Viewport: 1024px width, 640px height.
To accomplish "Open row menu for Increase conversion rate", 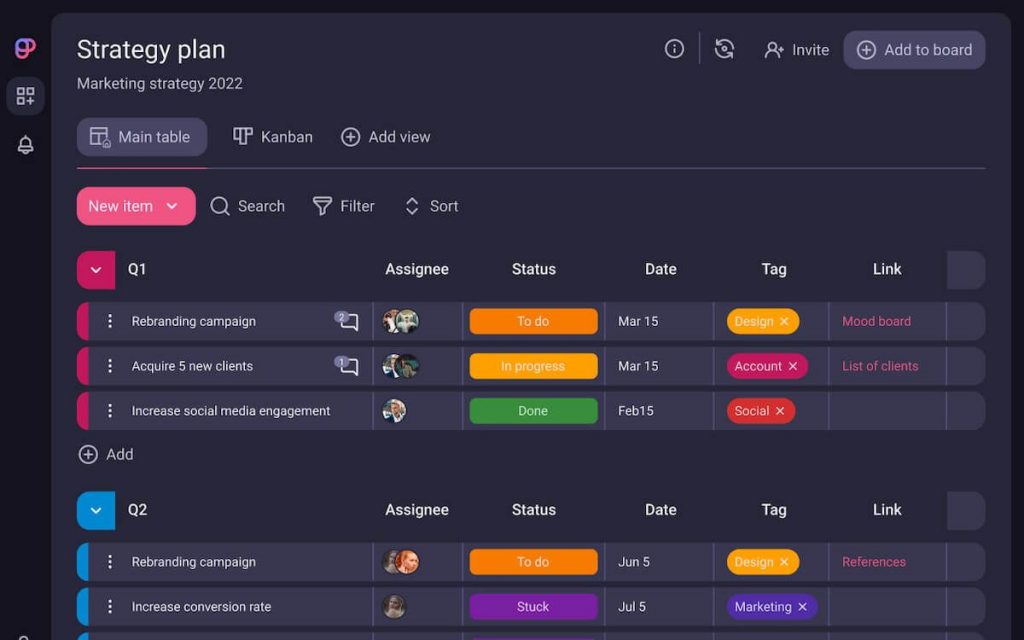I will [110, 607].
